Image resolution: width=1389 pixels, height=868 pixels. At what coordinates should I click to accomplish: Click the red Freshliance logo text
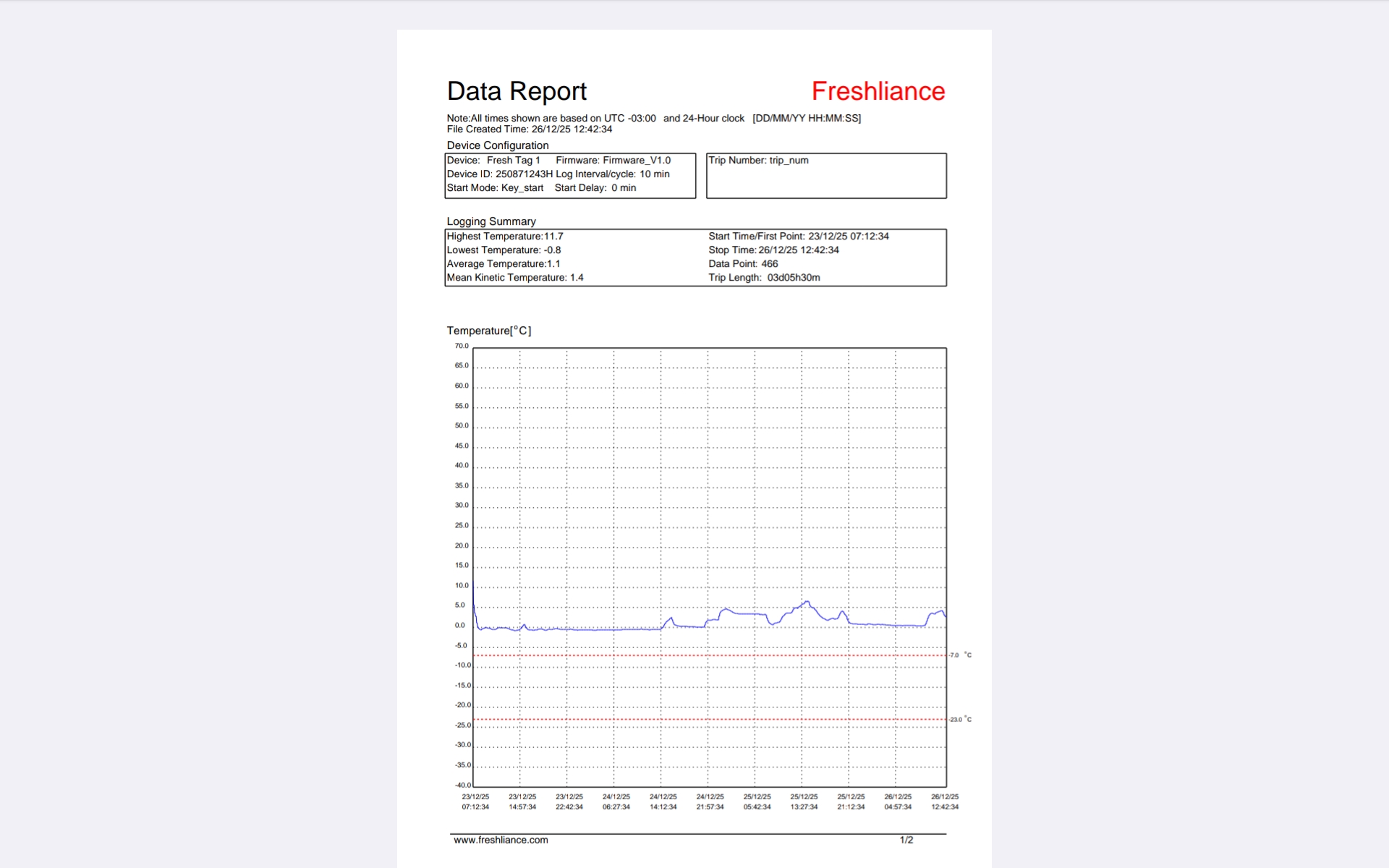point(878,91)
